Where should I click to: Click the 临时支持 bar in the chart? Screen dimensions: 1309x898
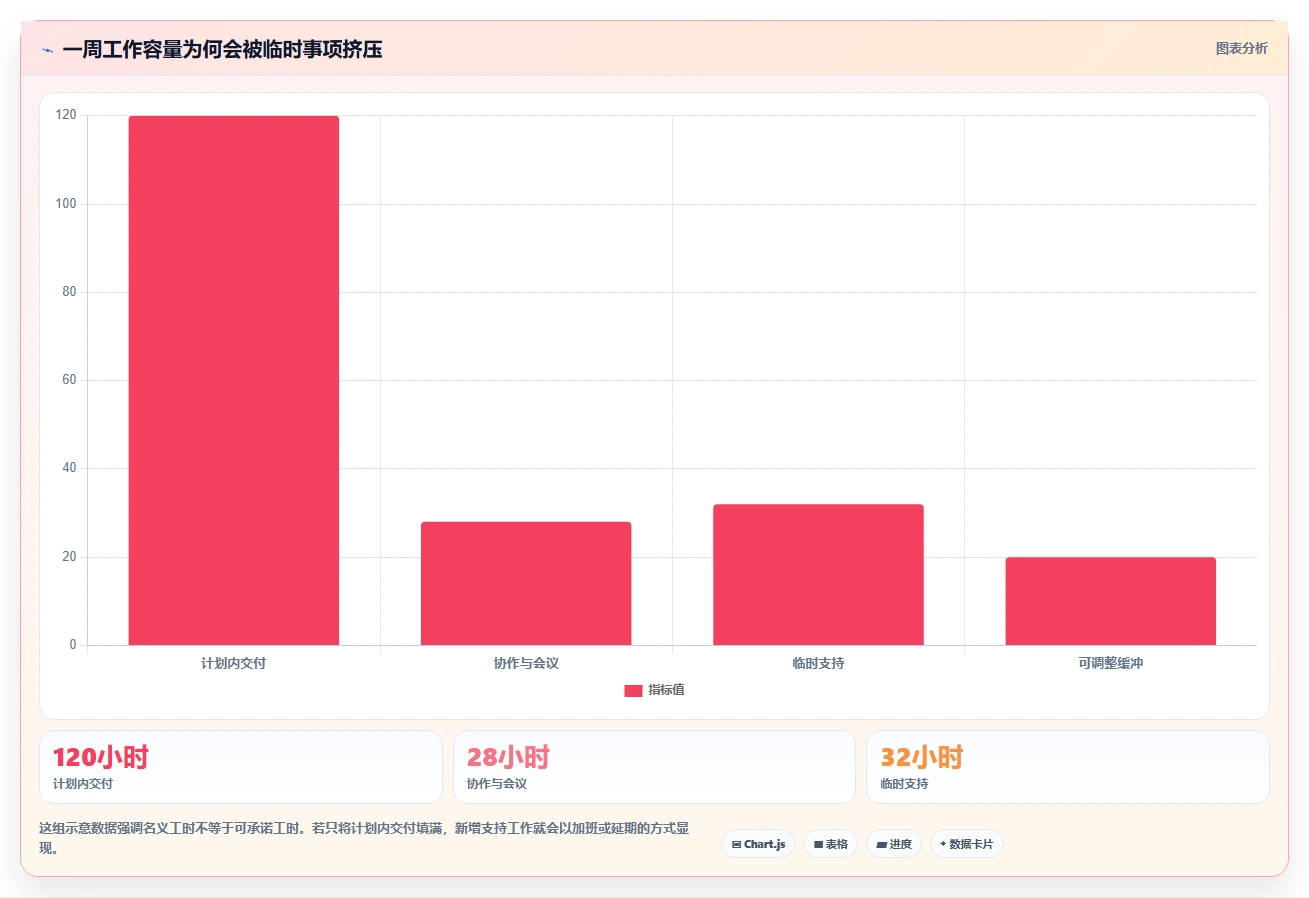click(x=818, y=574)
